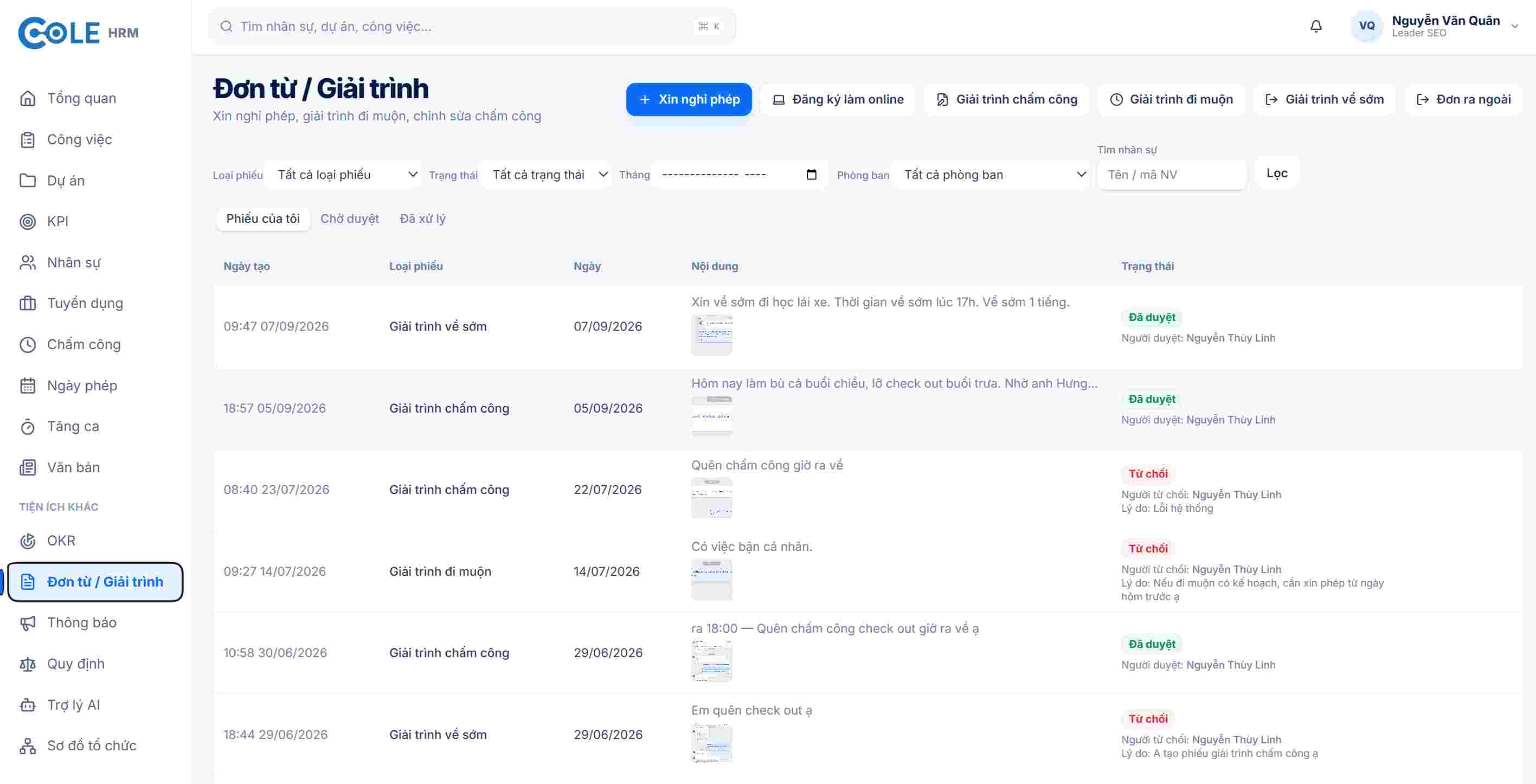Expand the Nguyễn Văn Quân user menu

1434,26
